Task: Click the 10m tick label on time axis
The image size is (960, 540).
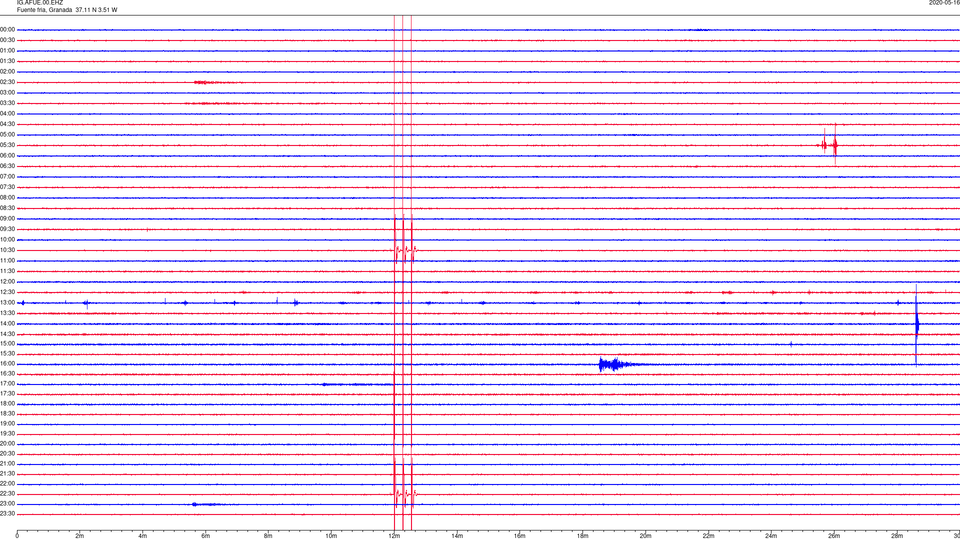Action: pos(331,536)
